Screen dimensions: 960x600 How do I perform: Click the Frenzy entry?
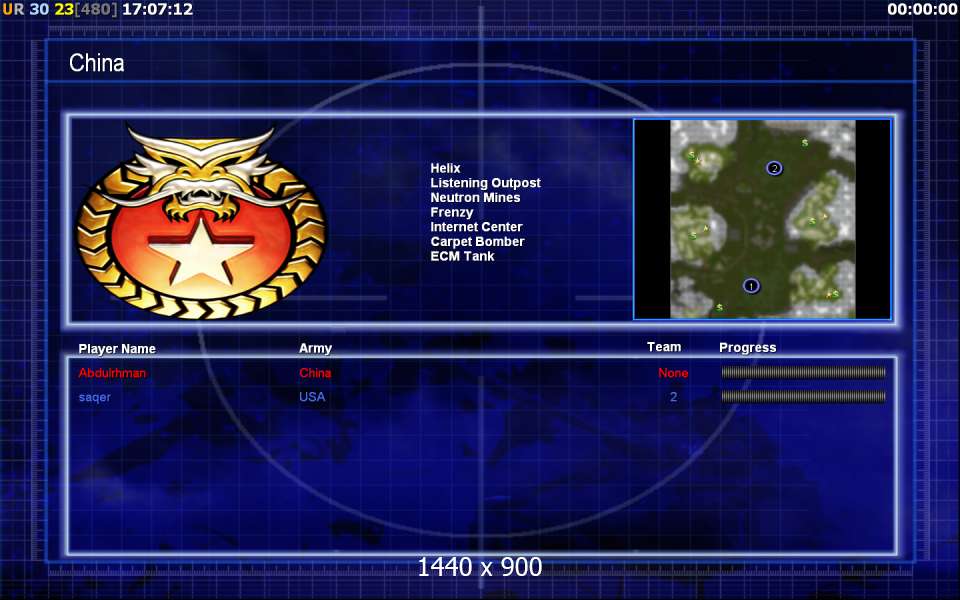point(452,212)
